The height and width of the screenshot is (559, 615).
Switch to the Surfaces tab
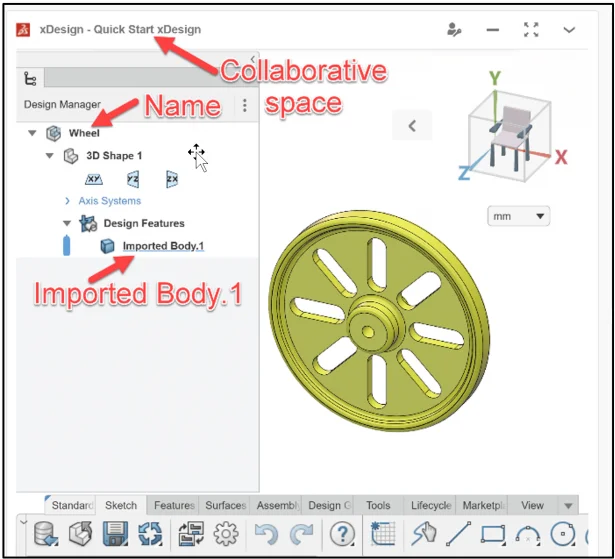[225, 505]
